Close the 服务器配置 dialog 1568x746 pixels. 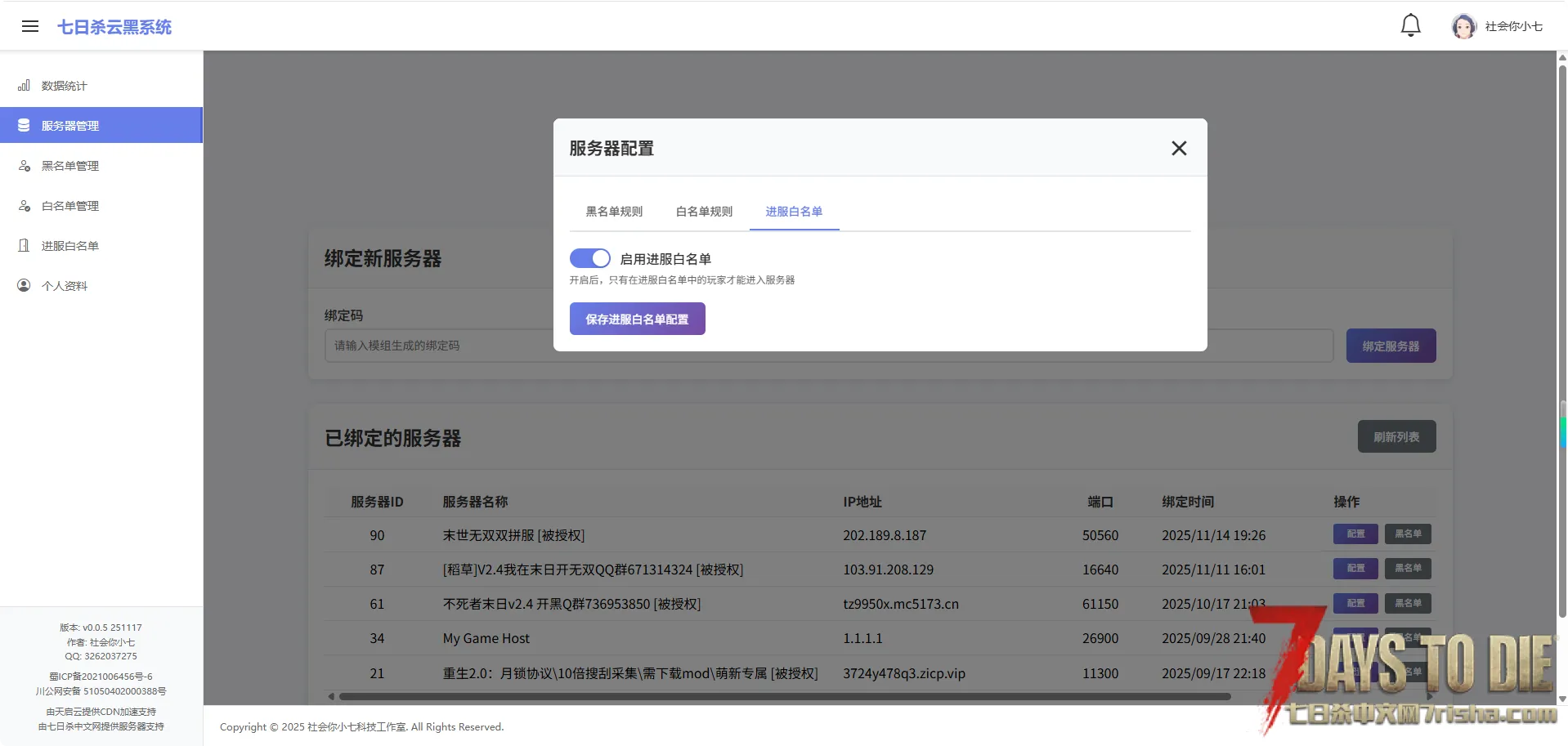[1178, 148]
